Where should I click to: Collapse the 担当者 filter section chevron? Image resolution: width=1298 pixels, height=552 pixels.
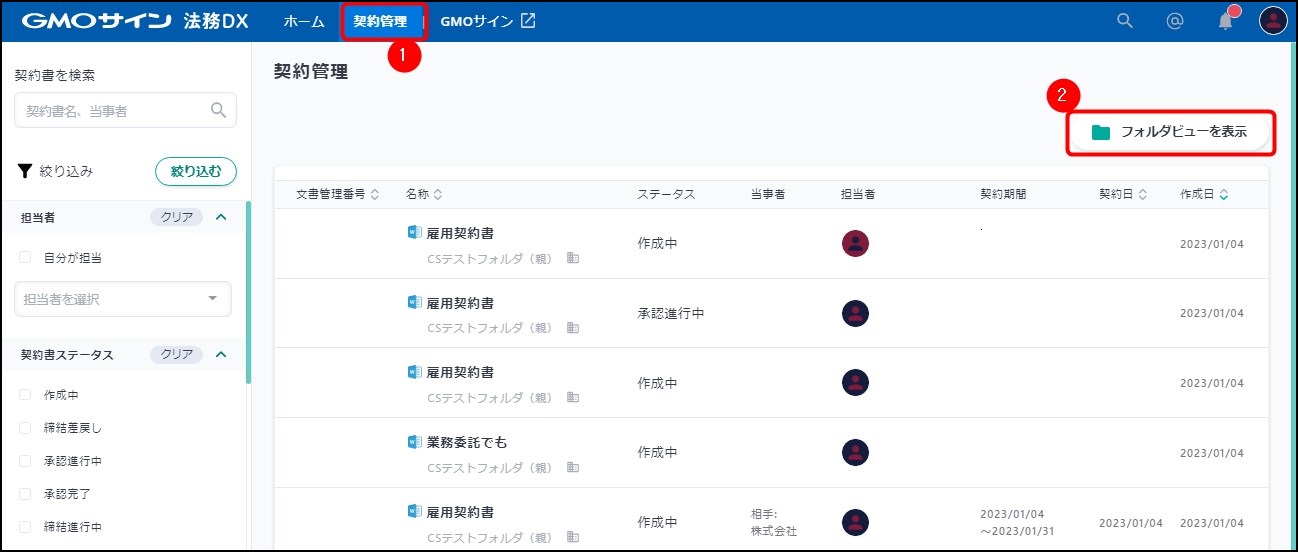pos(222,217)
